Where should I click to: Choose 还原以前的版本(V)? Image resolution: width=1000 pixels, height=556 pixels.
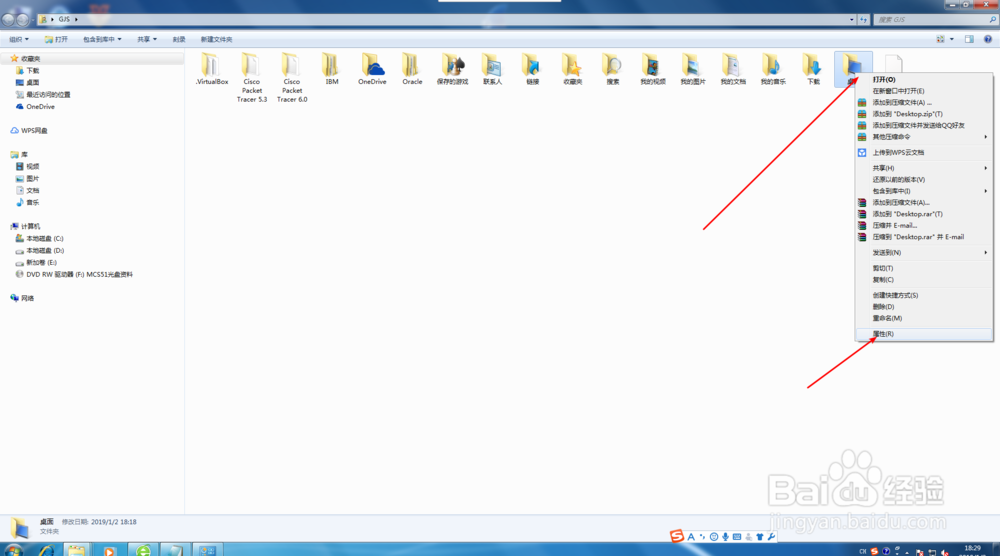[x=924, y=180]
